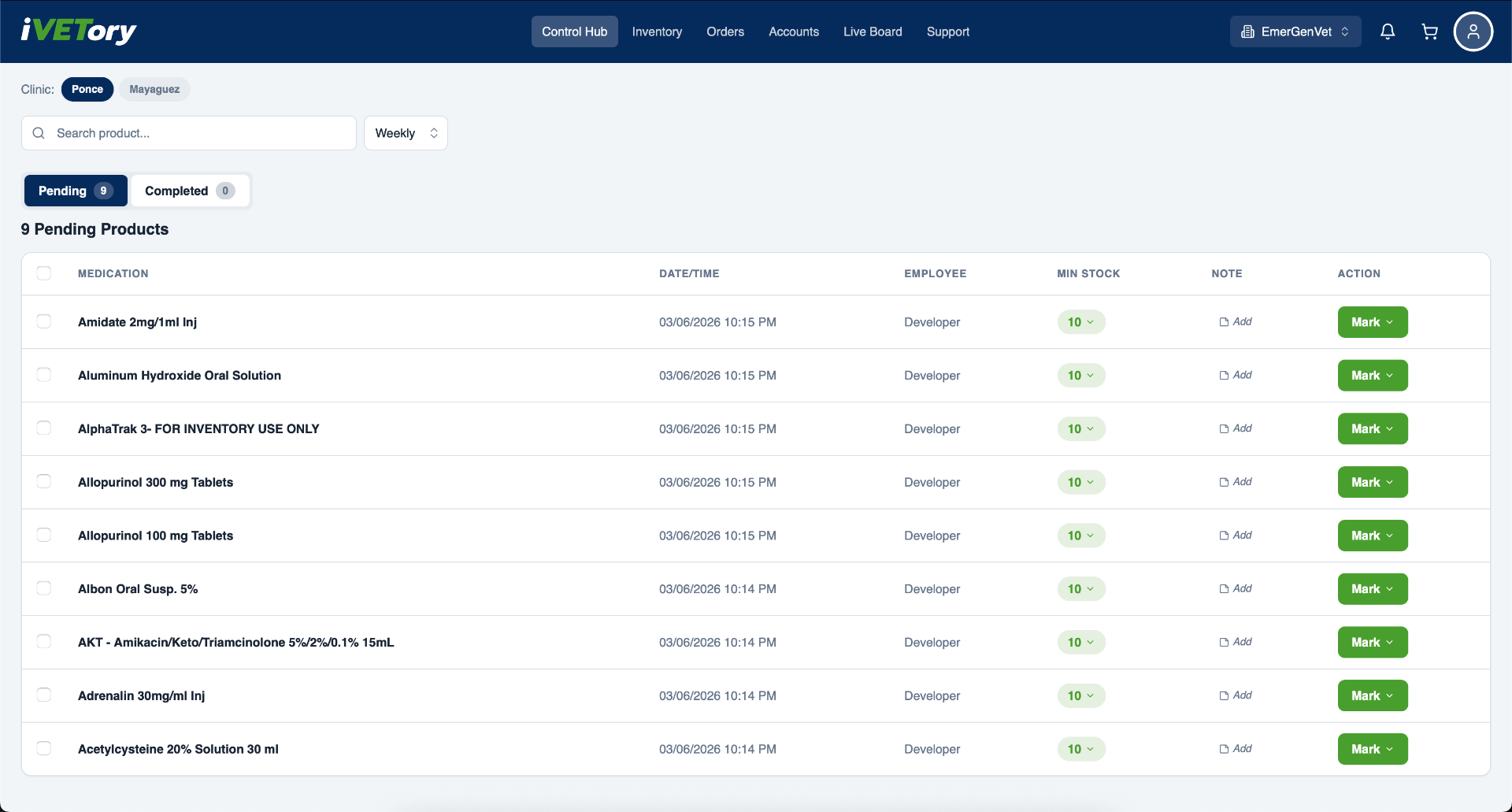Add note for Acetylcysteine 20% Solution
The image size is (1512, 812).
pyautogui.click(x=1236, y=749)
